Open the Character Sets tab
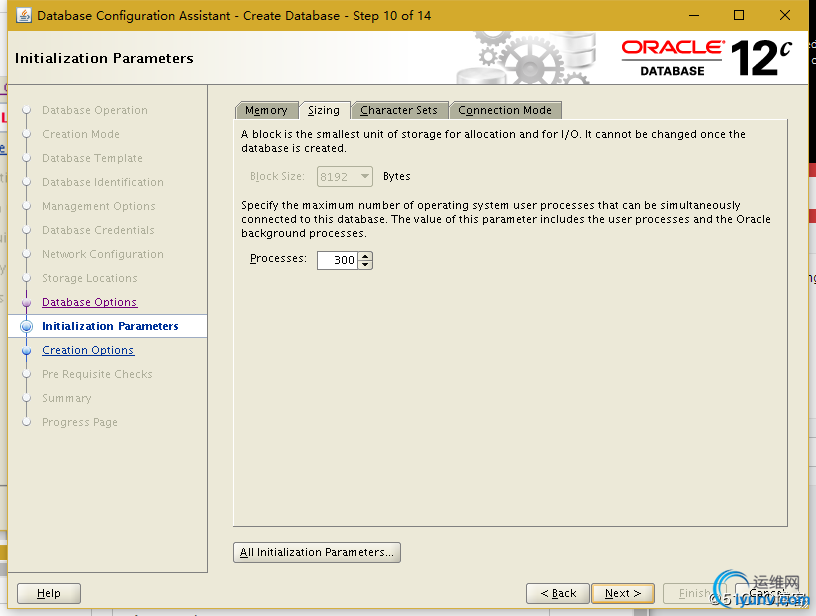The width and height of the screenshot is (816, 616). pyautogui.click(x=399, y=110)
